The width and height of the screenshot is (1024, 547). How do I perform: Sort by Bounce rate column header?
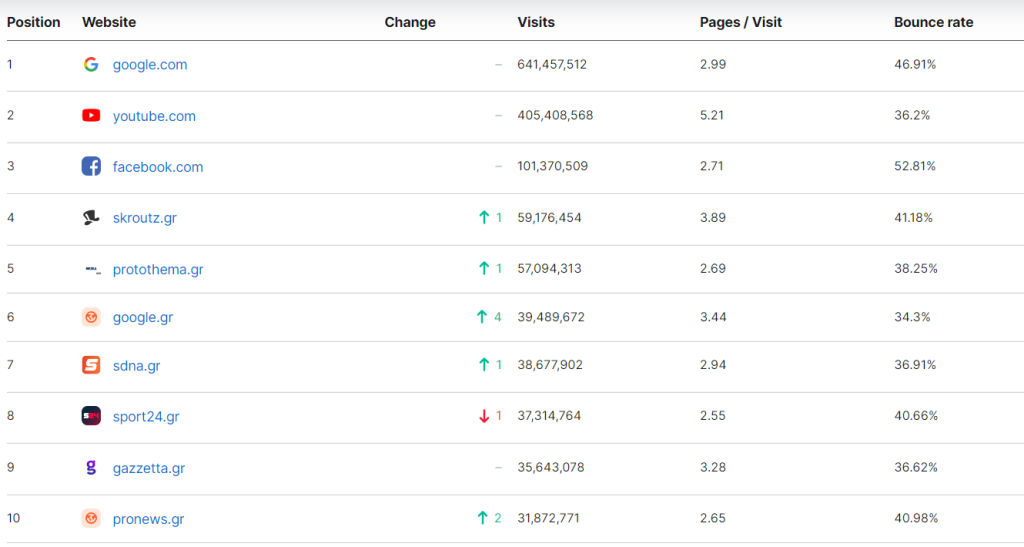[933, 22]
